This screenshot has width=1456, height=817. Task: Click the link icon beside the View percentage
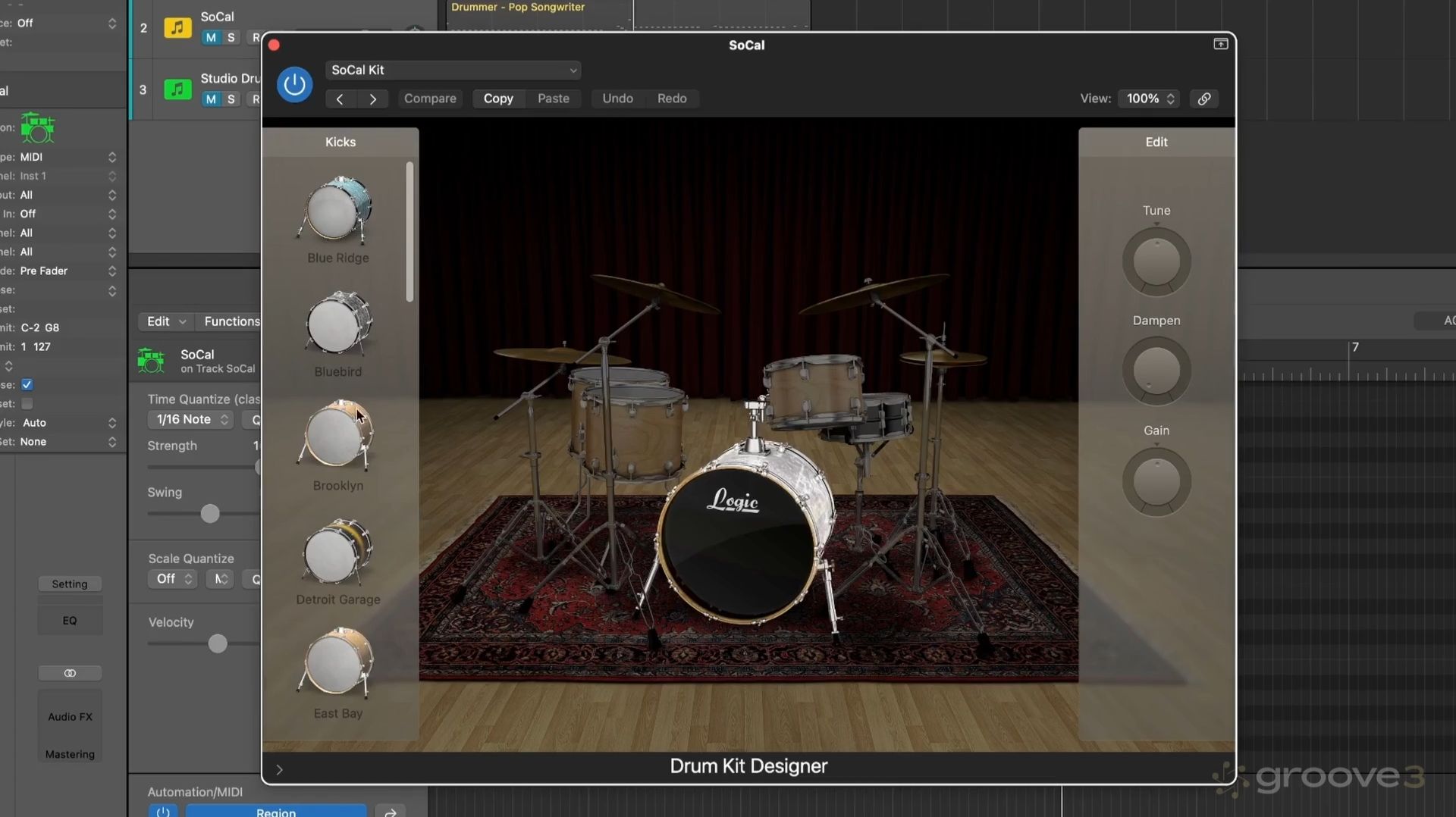pyautogui.click(x=1203, y=99)
